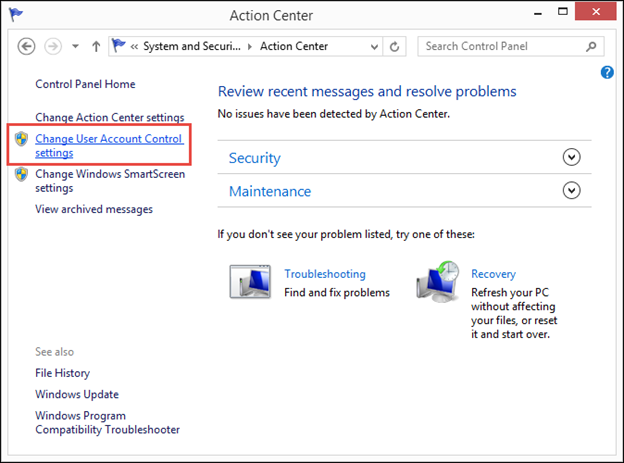The image size is (624, 463).
Task: Click the Troubleshooting computer icon
Action: (x=250, y=282)
